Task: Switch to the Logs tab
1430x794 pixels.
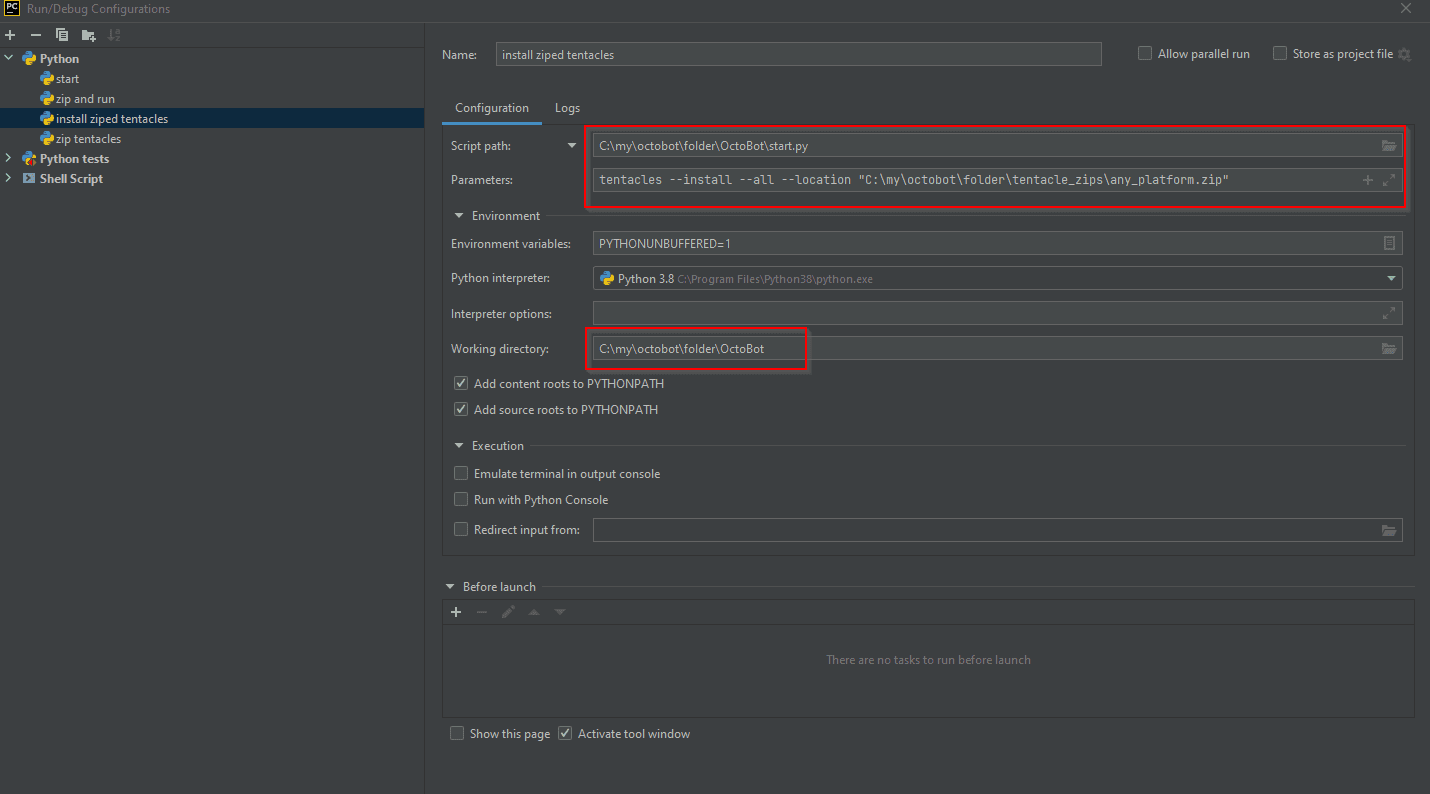Action: tap(567, 108)
